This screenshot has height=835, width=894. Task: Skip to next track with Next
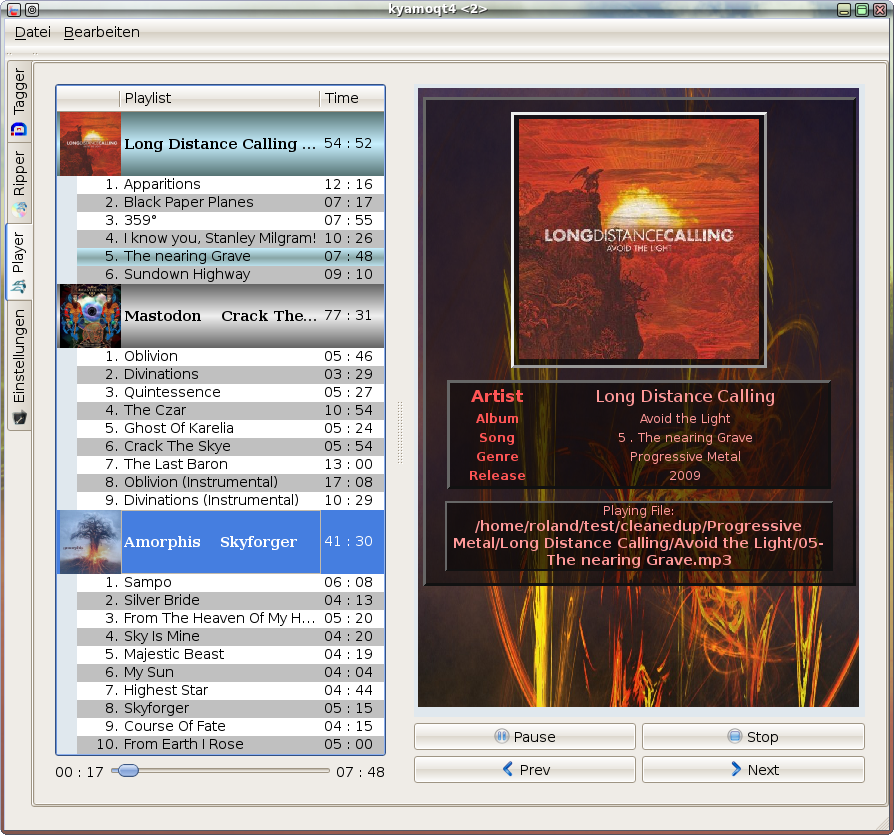click(x=752, y=770)
